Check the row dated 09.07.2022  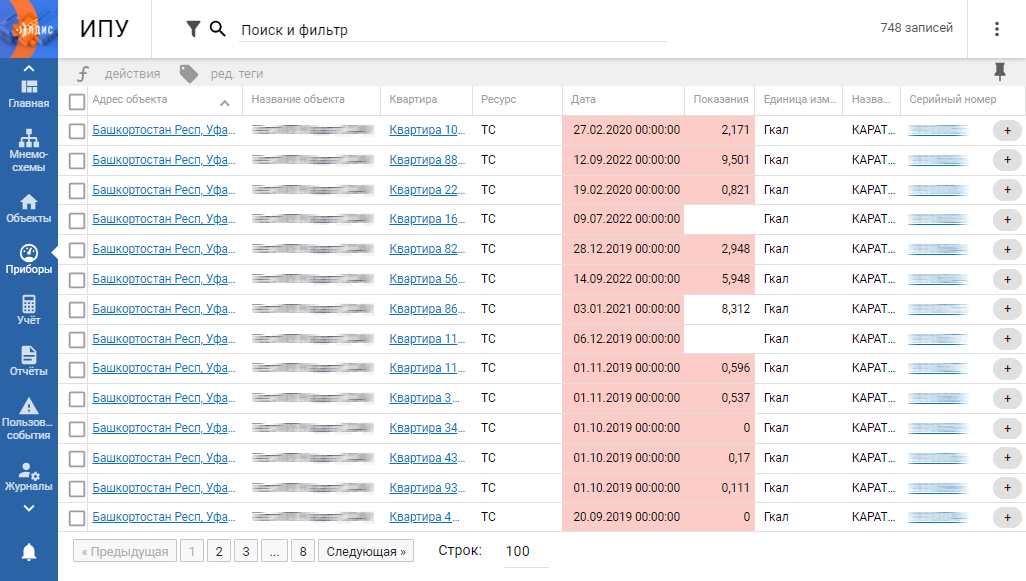[77, 220]
